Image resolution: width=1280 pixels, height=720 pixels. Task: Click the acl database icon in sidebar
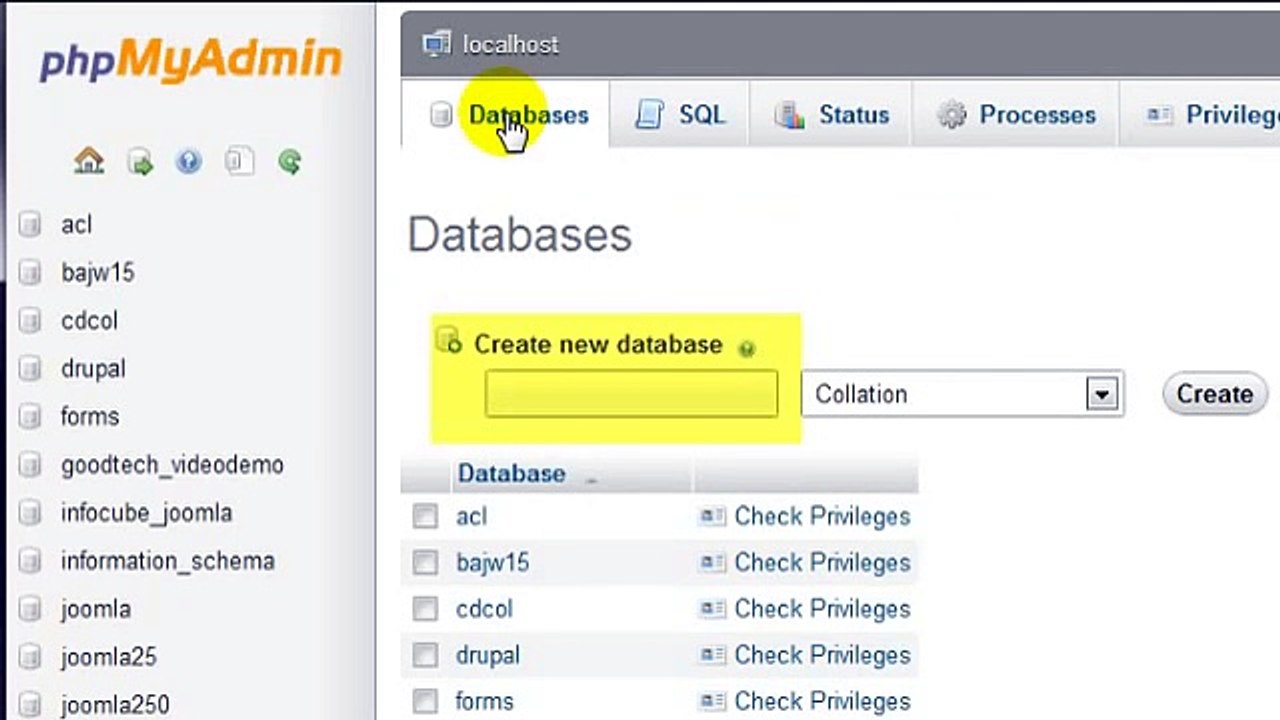tap(30, 224)
